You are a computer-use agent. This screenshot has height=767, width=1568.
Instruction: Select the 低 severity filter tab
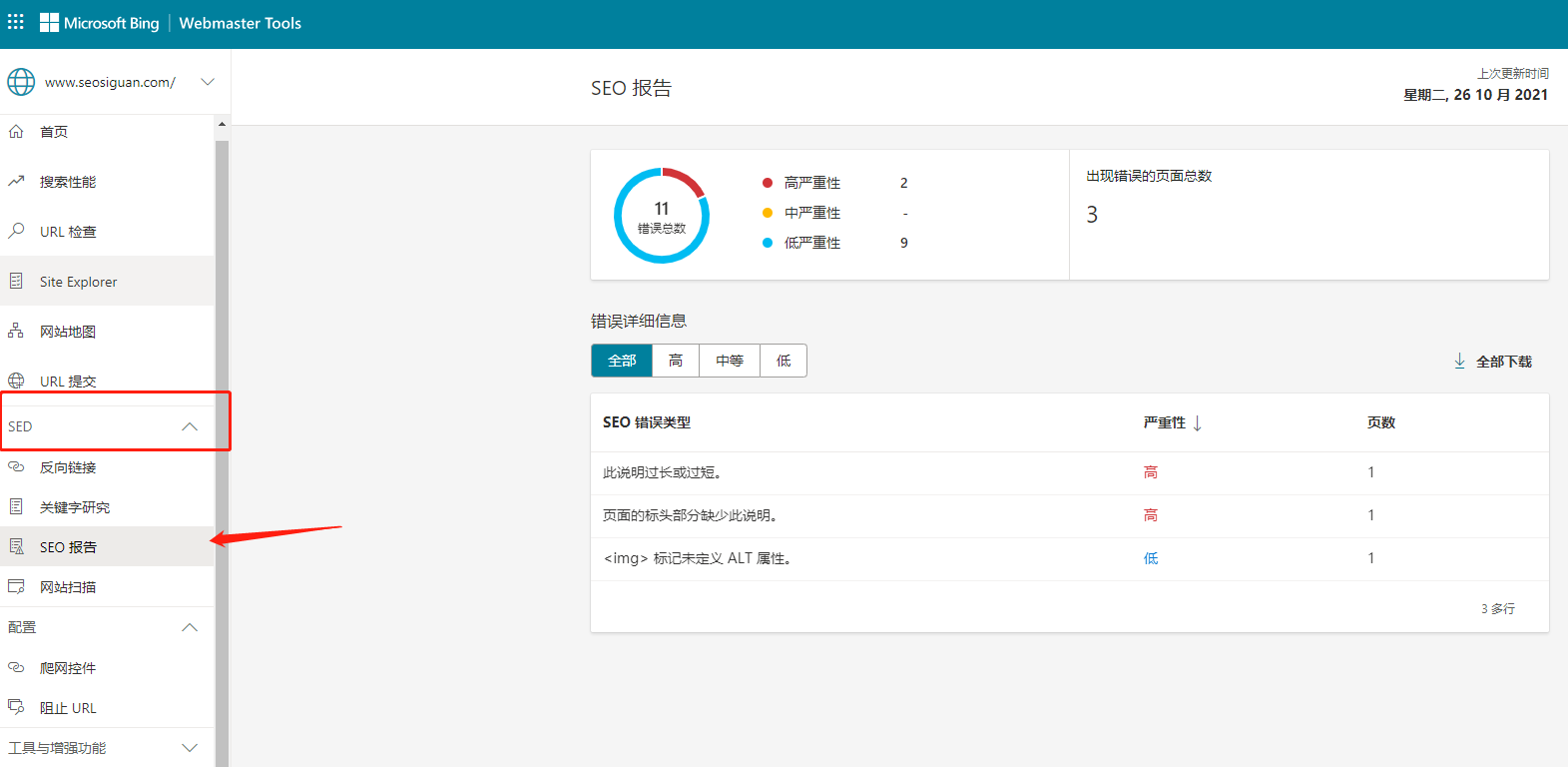tap(784, 361)
